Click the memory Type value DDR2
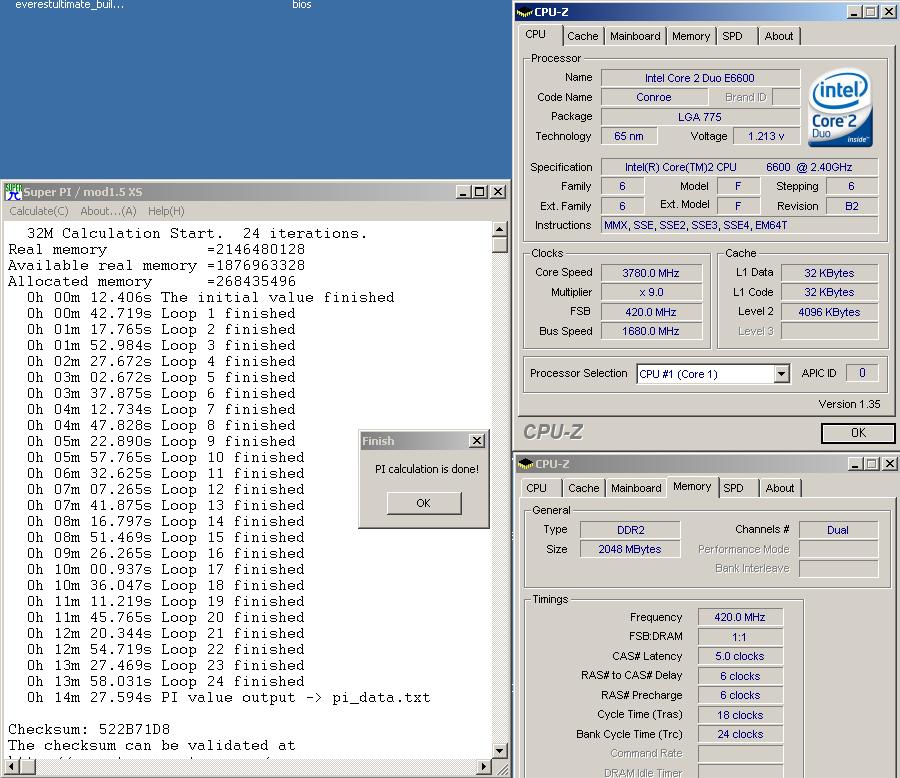This screenshot has height=778, width=900. tap(630, 530)
